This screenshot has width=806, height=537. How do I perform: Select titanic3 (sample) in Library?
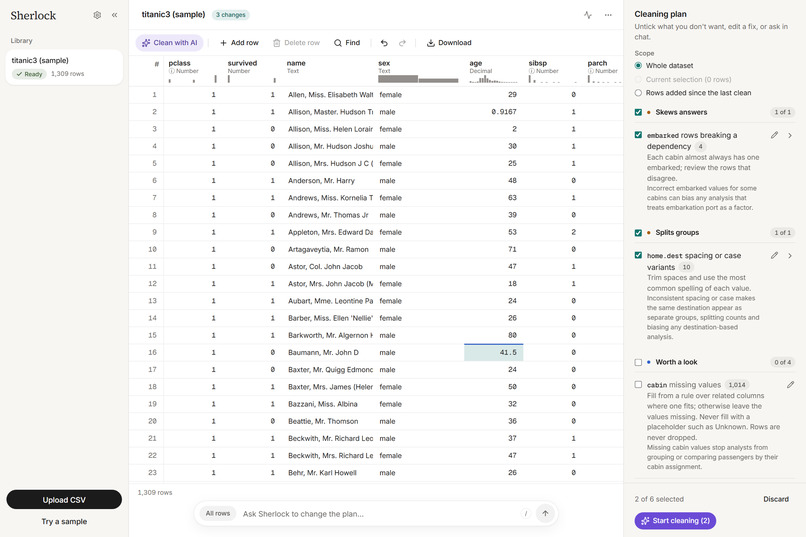click(64, 67)
